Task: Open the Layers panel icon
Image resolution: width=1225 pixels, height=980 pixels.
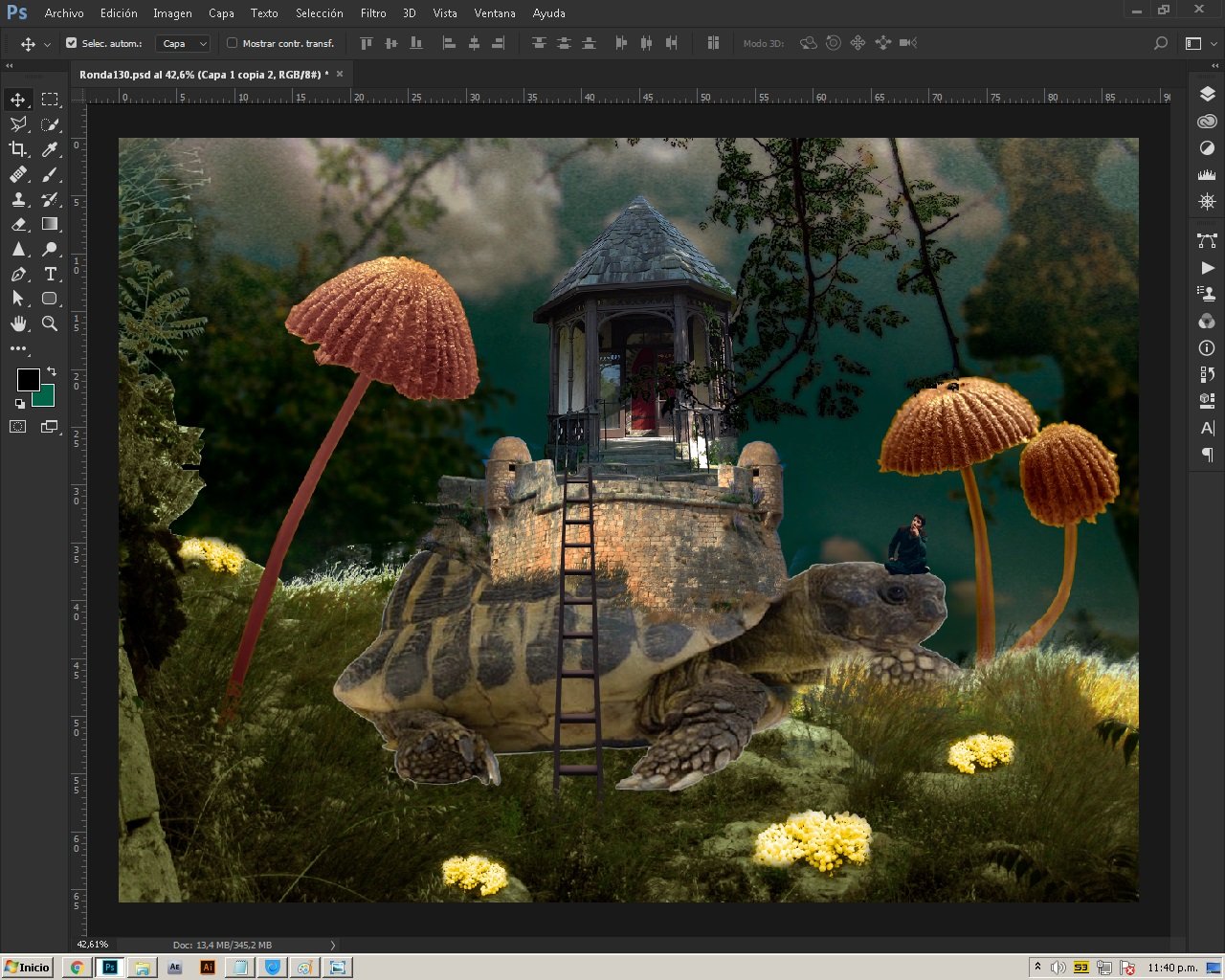Action: [x=1207, y=94]
